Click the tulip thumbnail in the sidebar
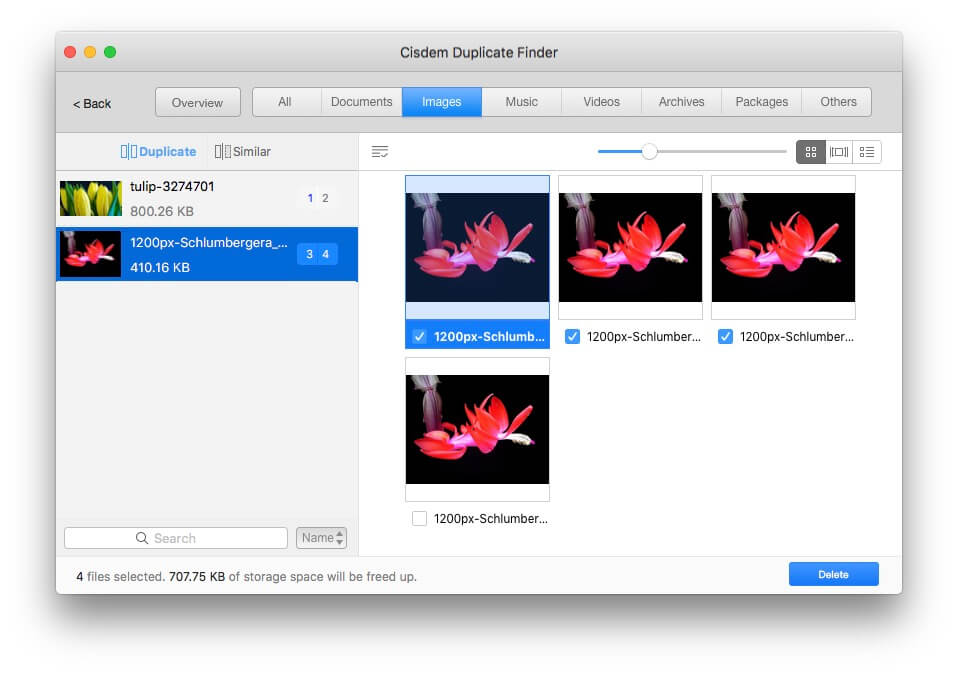This screenshot has width=958, height=674. [x=90, y=199]
